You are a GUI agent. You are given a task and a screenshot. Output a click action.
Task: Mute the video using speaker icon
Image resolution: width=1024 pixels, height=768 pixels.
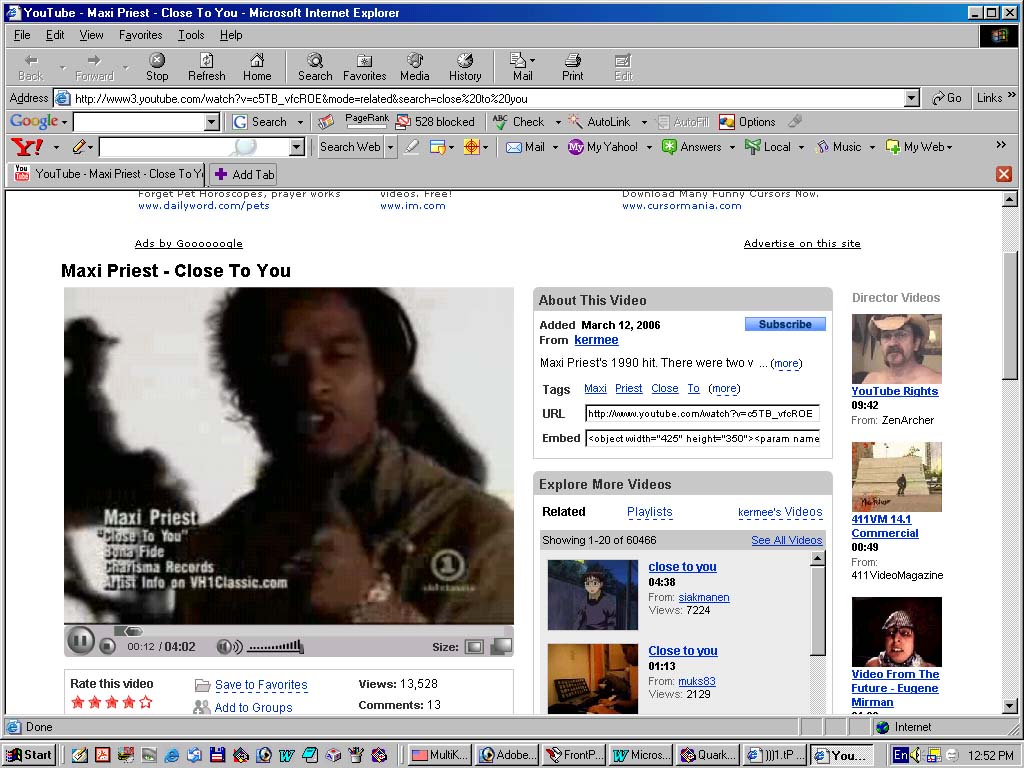tap(226, 647)
